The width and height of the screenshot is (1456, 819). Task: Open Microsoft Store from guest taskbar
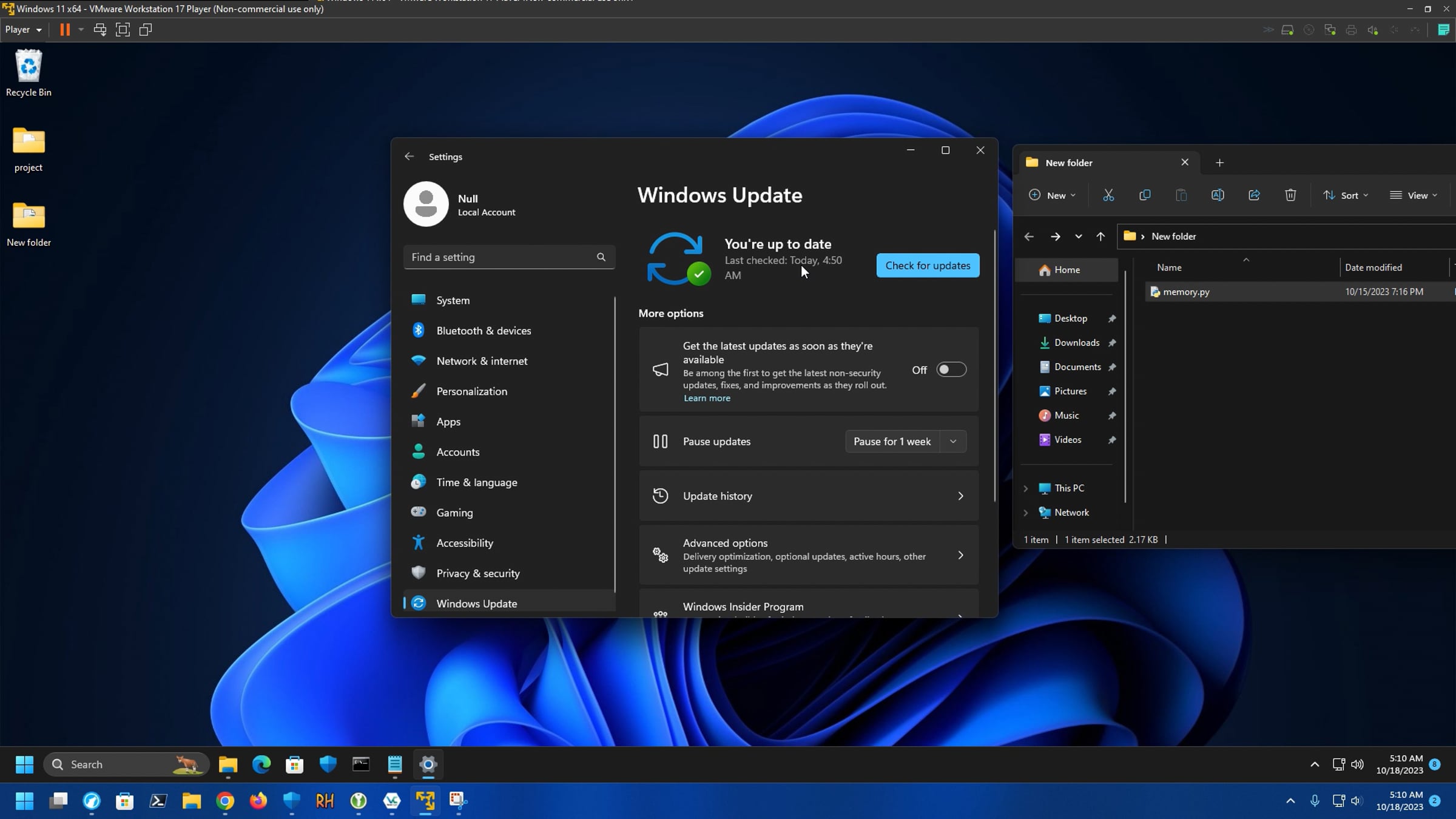pos(295,764)
